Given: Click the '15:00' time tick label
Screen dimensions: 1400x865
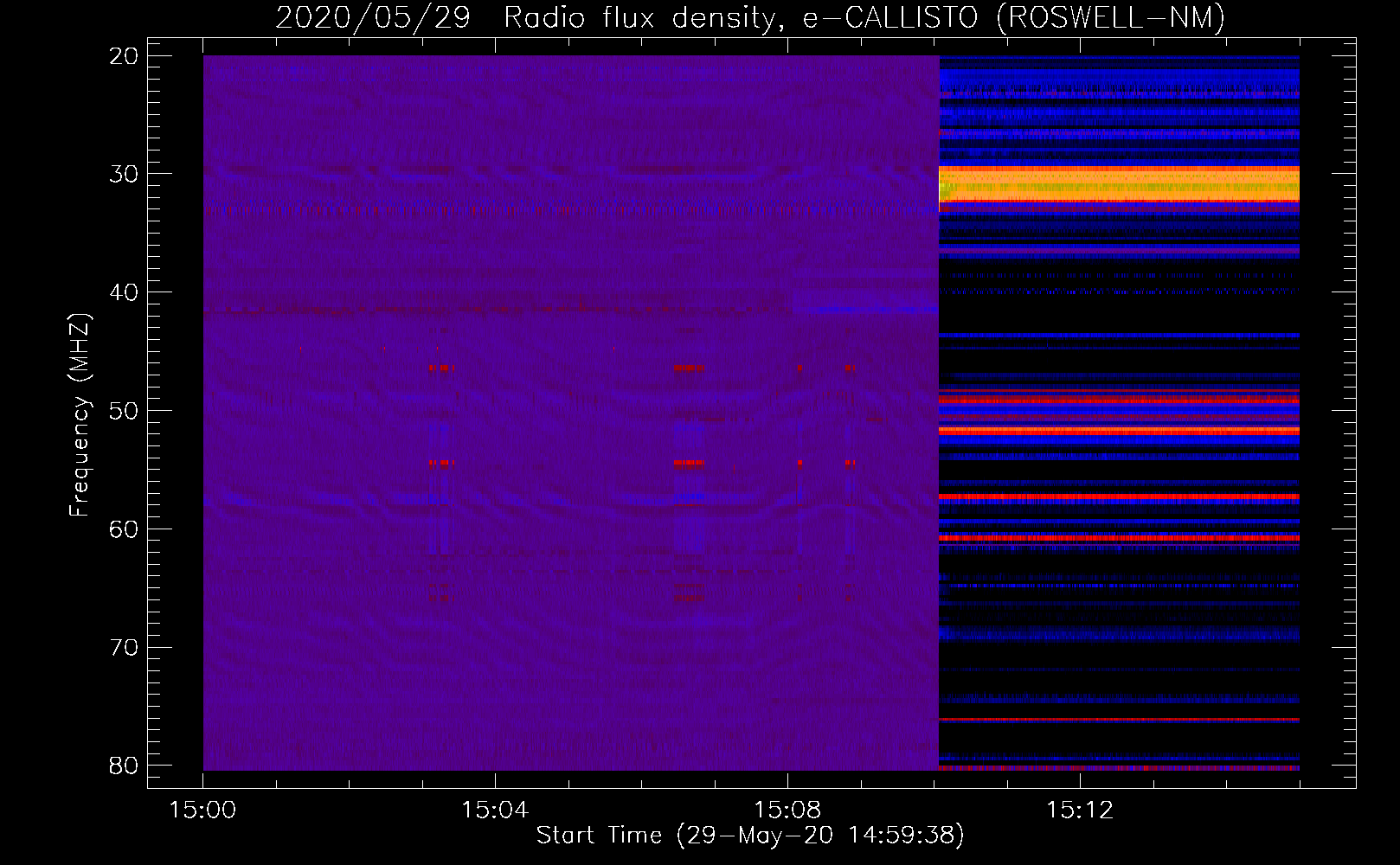Looking at the screenshot, I should coord(202,811).
